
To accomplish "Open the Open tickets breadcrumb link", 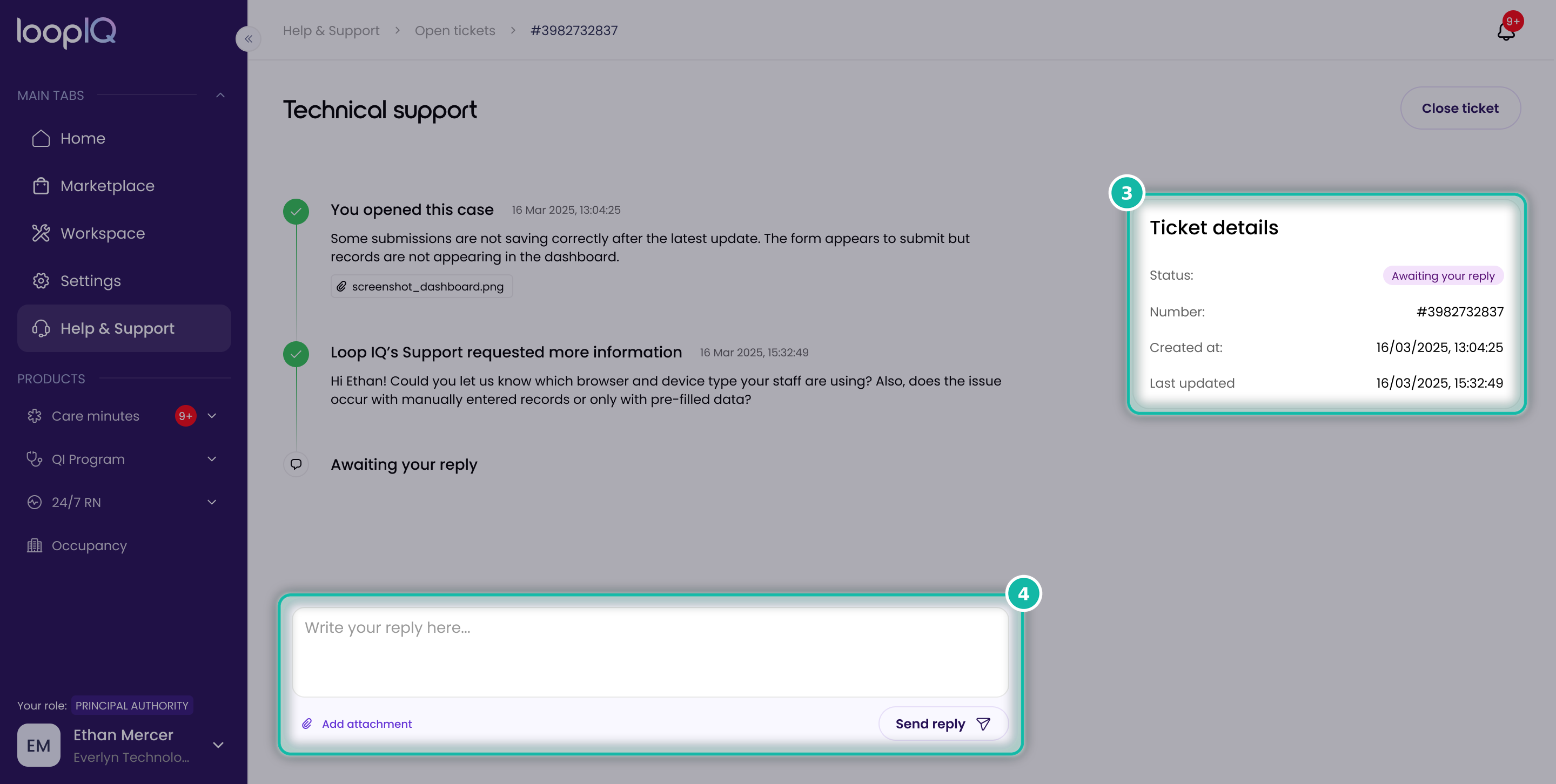I will click(x=455, y=30).
